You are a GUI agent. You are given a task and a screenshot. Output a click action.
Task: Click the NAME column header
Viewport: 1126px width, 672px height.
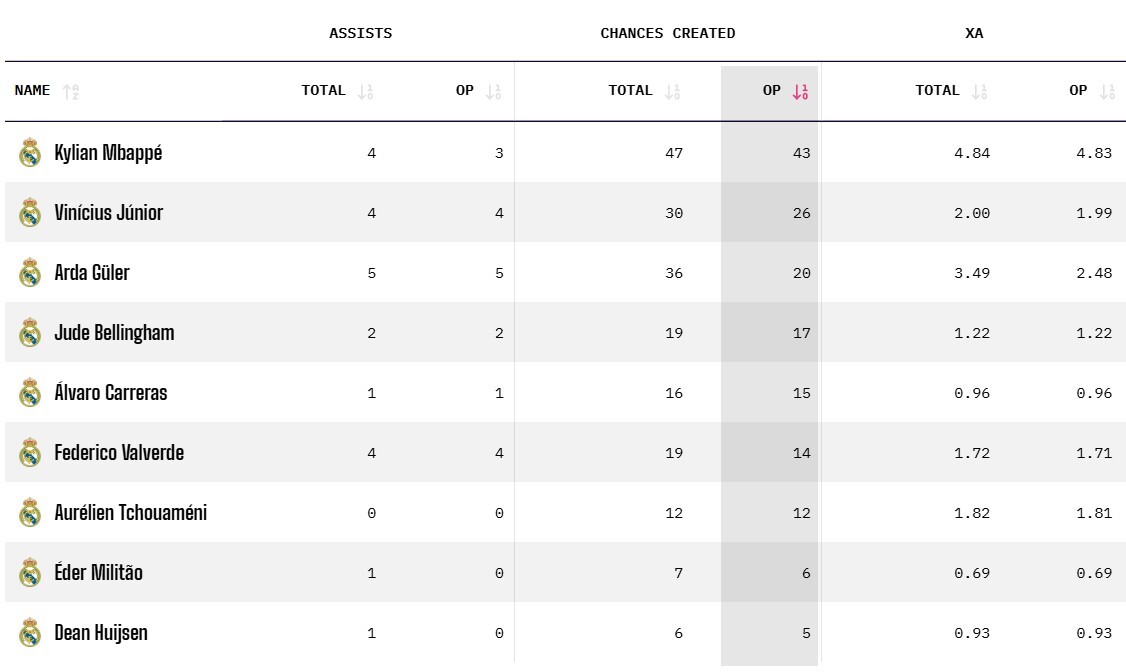[x=32, y=91]
